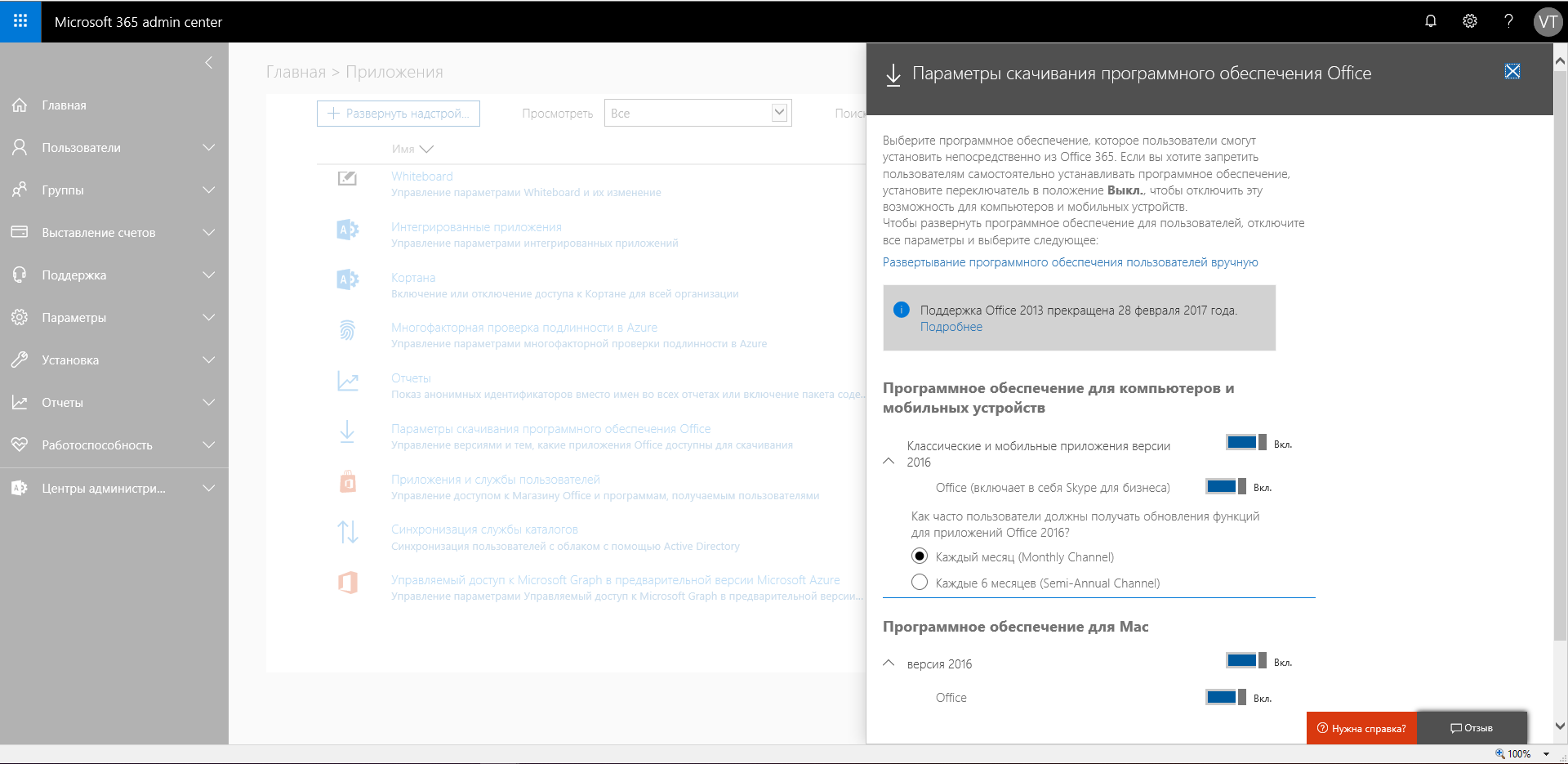Screen dimensions: 1568x764
Task: Open the Просмотреть 'Все' dropdown
Action: [698, 113]
